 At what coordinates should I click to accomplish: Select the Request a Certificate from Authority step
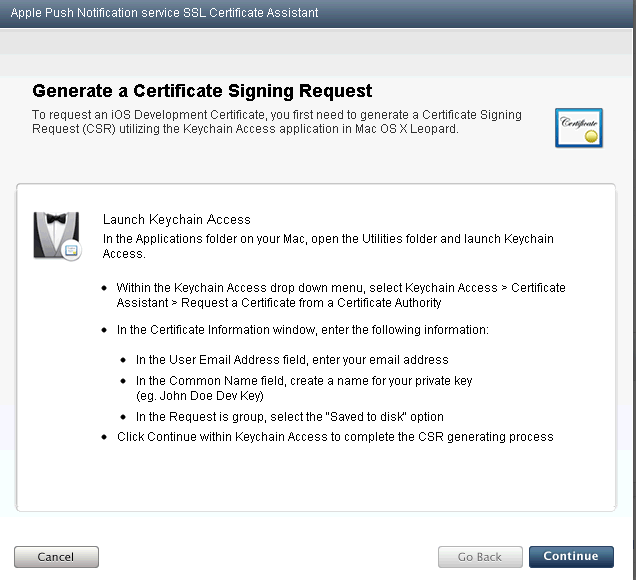tap(340, 294)
